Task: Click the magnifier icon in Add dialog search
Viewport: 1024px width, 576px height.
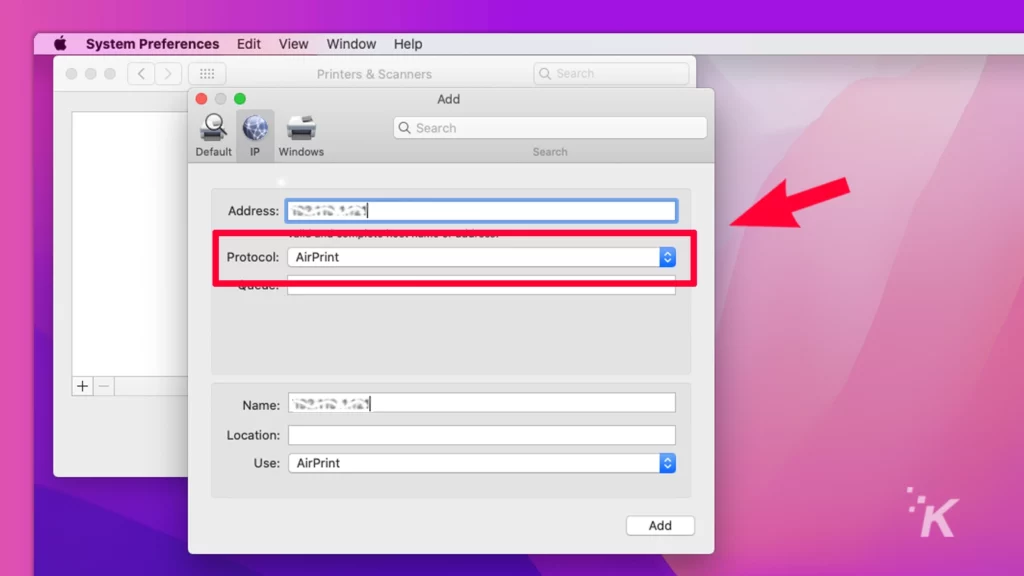Action: tap(404, 128)
